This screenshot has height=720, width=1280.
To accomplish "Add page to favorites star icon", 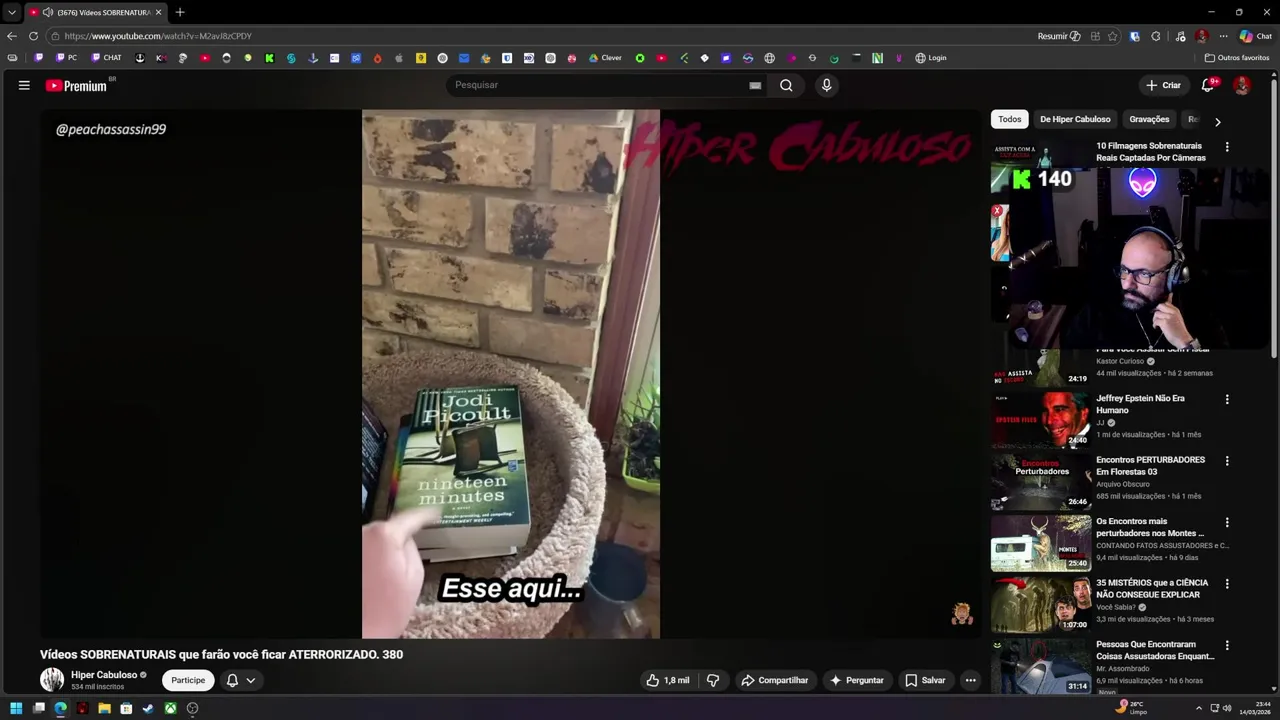I will (x=1113, y=36).
